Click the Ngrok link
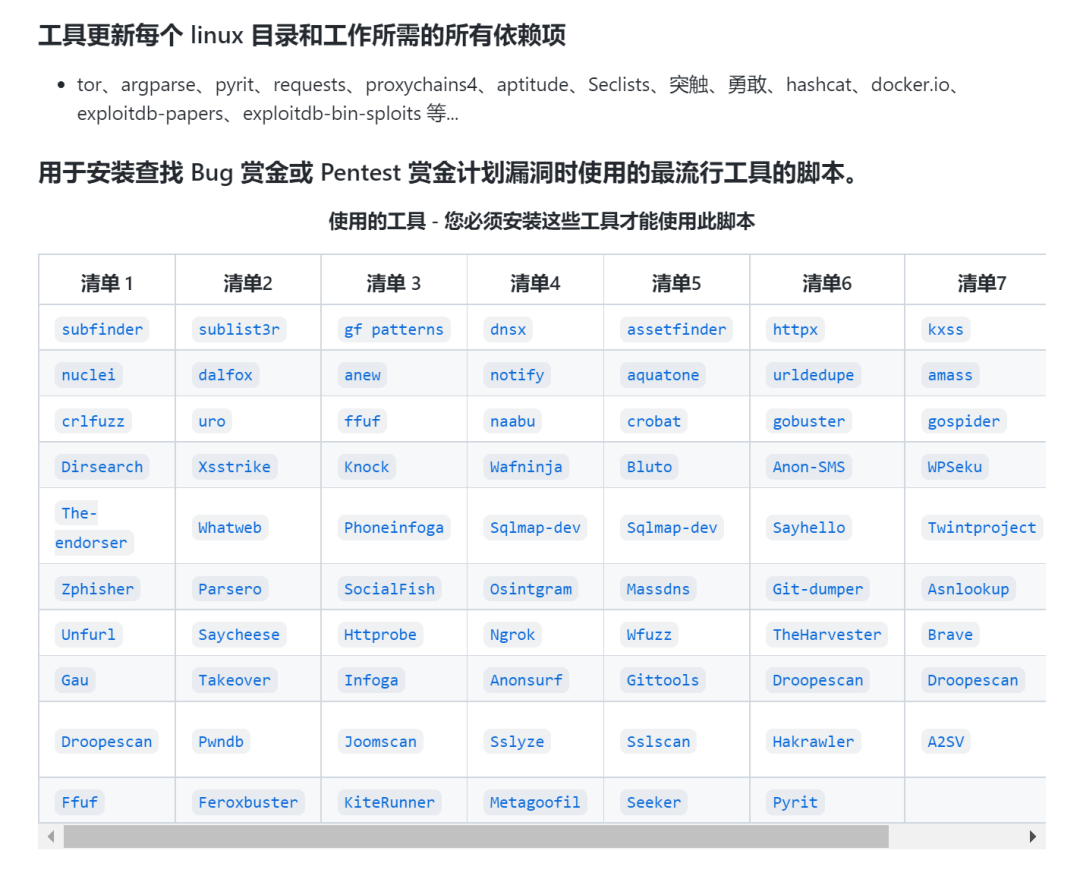Viewport: 1080px width, 876px height. click(512, 634)
